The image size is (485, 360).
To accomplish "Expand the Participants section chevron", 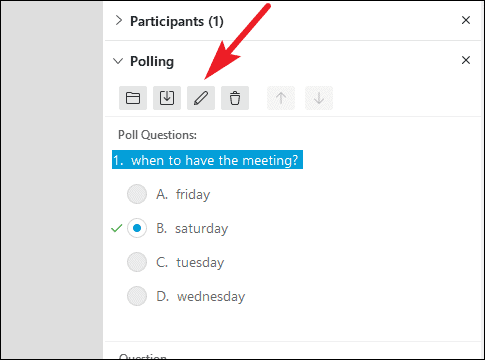I will click(x=118, y=21).
